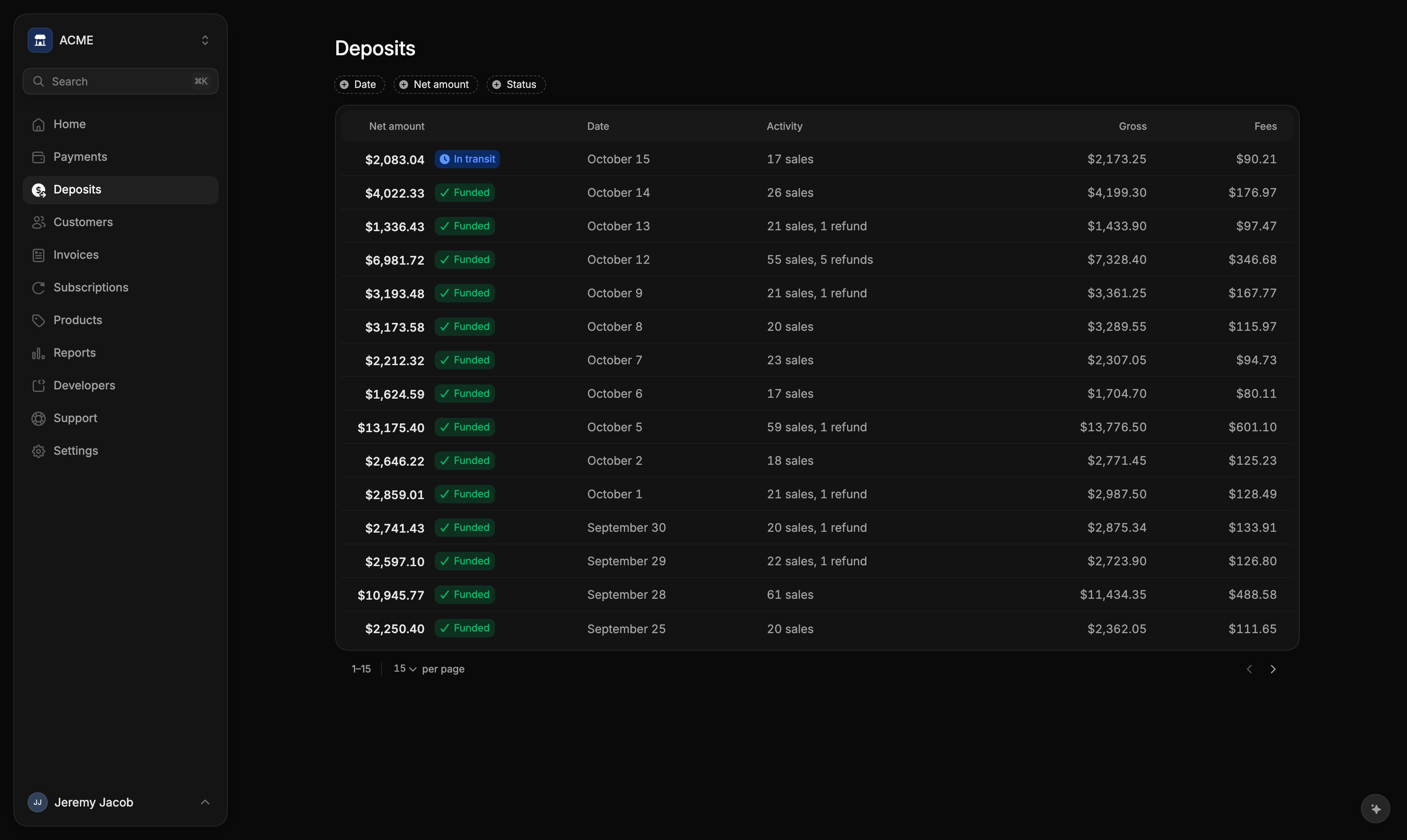Screen dimensions: 1407x840
Task: Click the Deposits coin icon
Action: pyautogui.click(x=39, y=190)
